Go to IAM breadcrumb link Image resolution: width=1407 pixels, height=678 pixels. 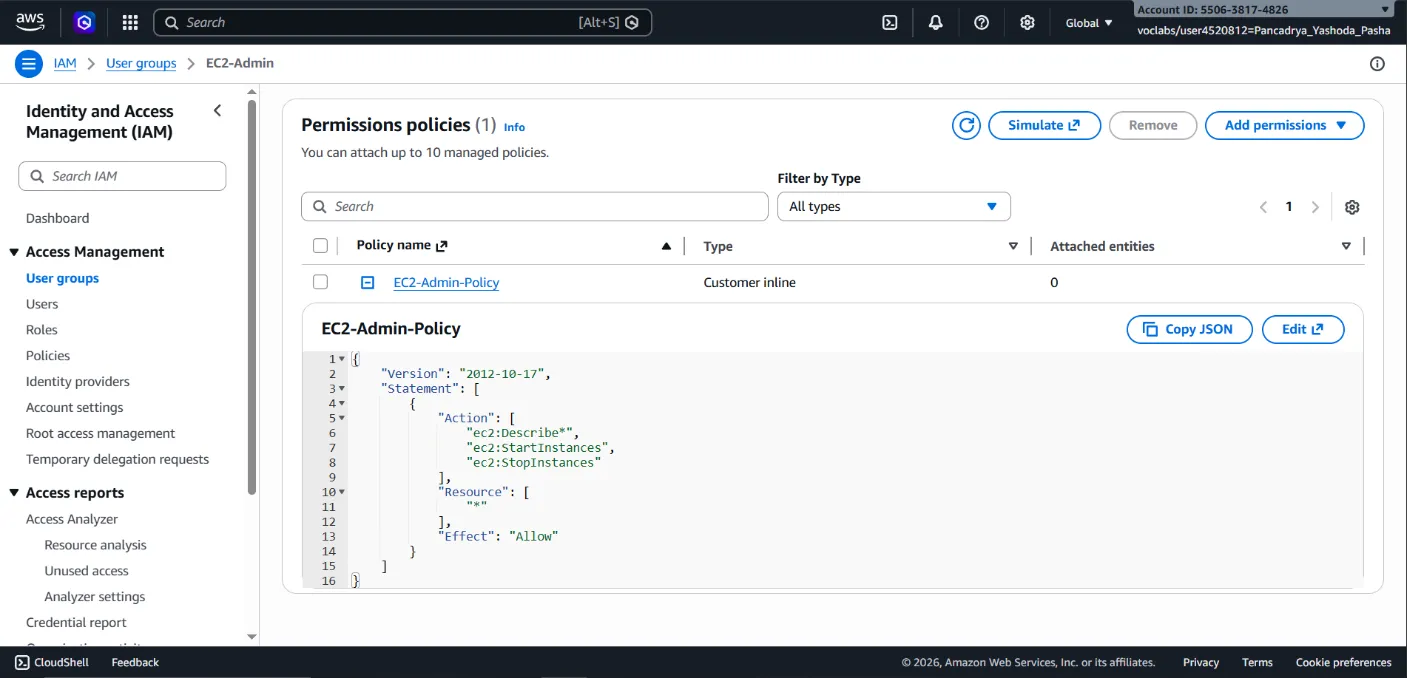[x=65, y=63]
